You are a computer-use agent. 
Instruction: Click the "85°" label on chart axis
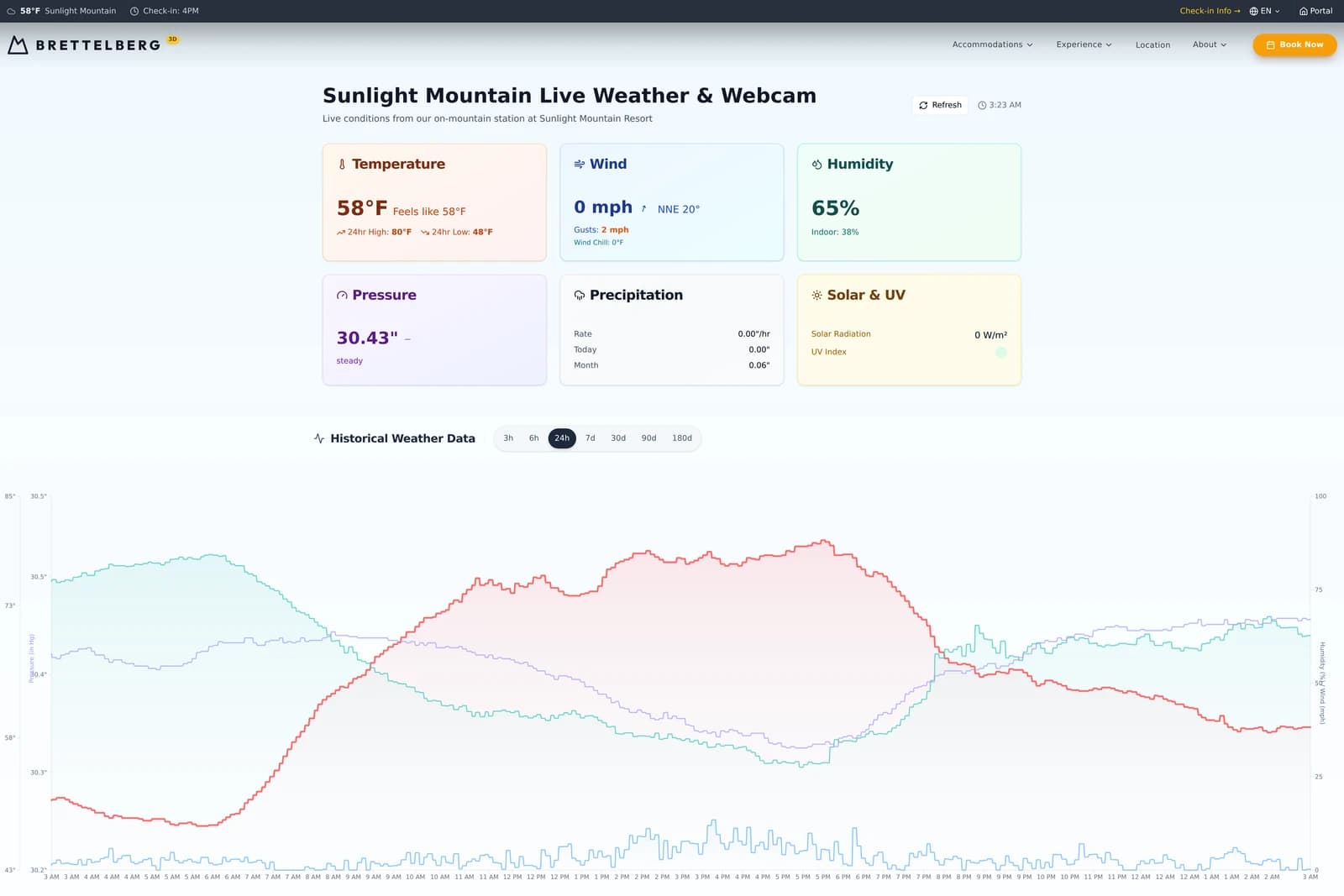(10, 496)
